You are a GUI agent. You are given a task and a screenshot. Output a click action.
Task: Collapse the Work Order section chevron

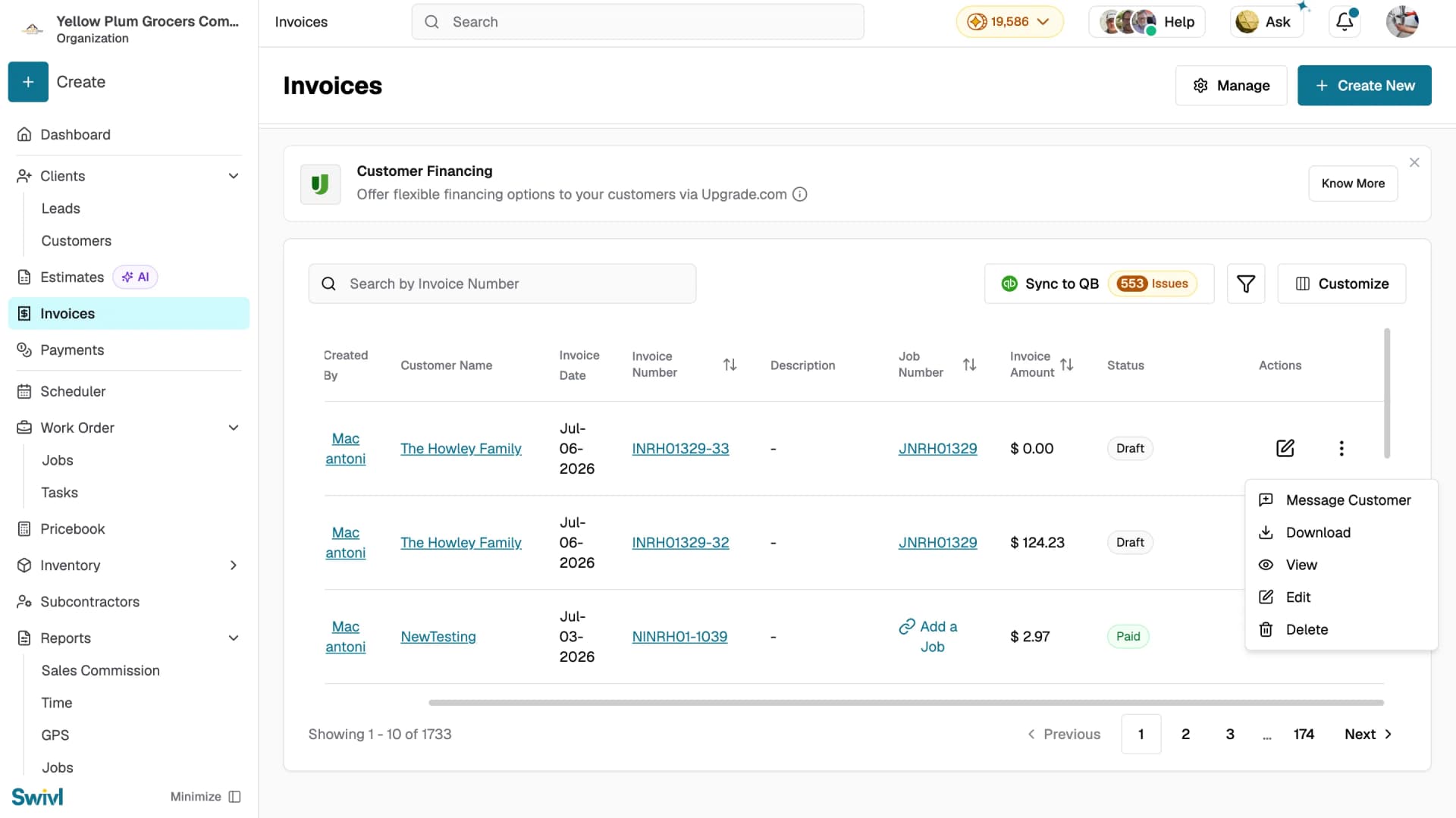point(234,428)
